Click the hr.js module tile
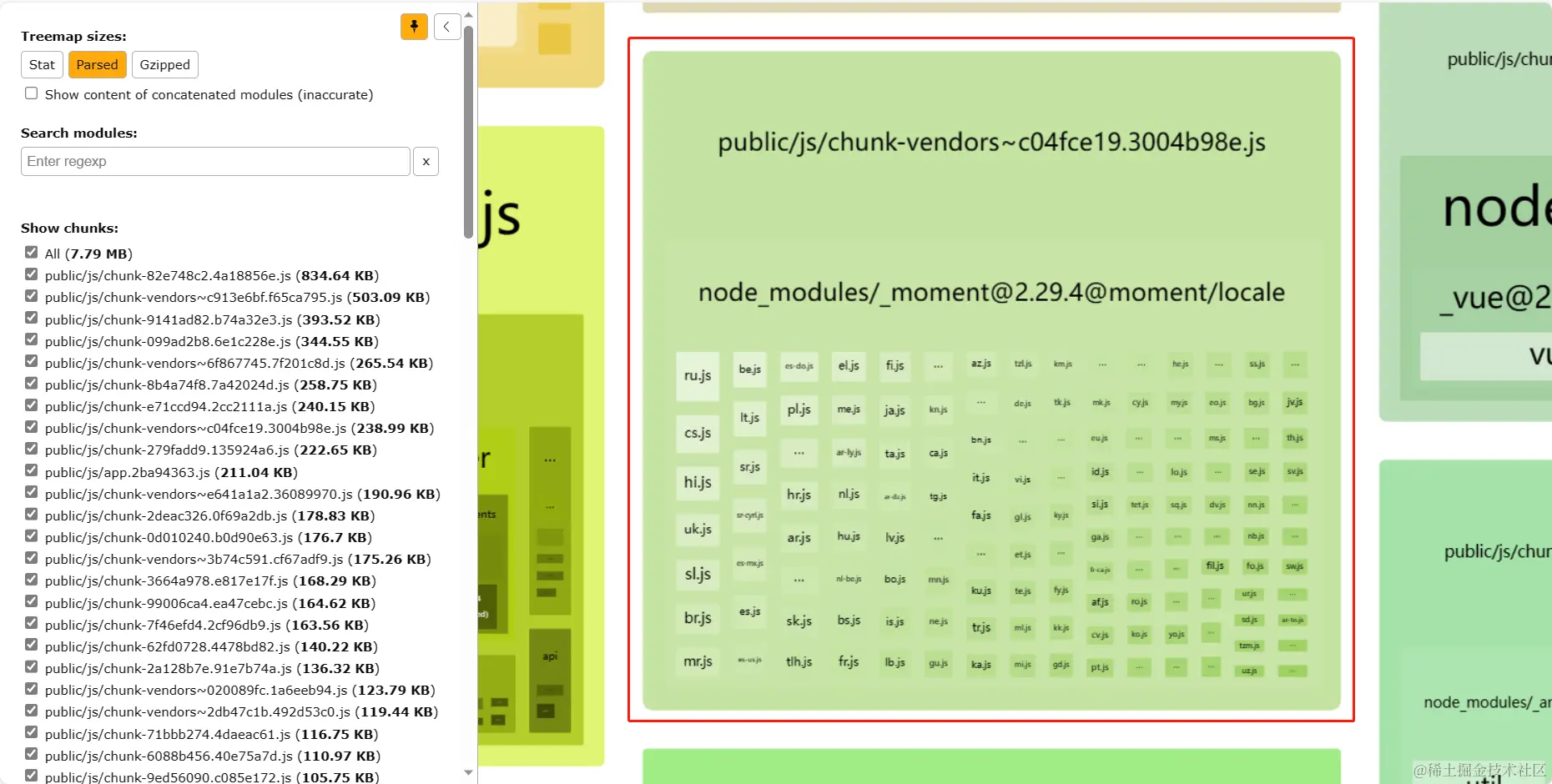 click(799, 495)
